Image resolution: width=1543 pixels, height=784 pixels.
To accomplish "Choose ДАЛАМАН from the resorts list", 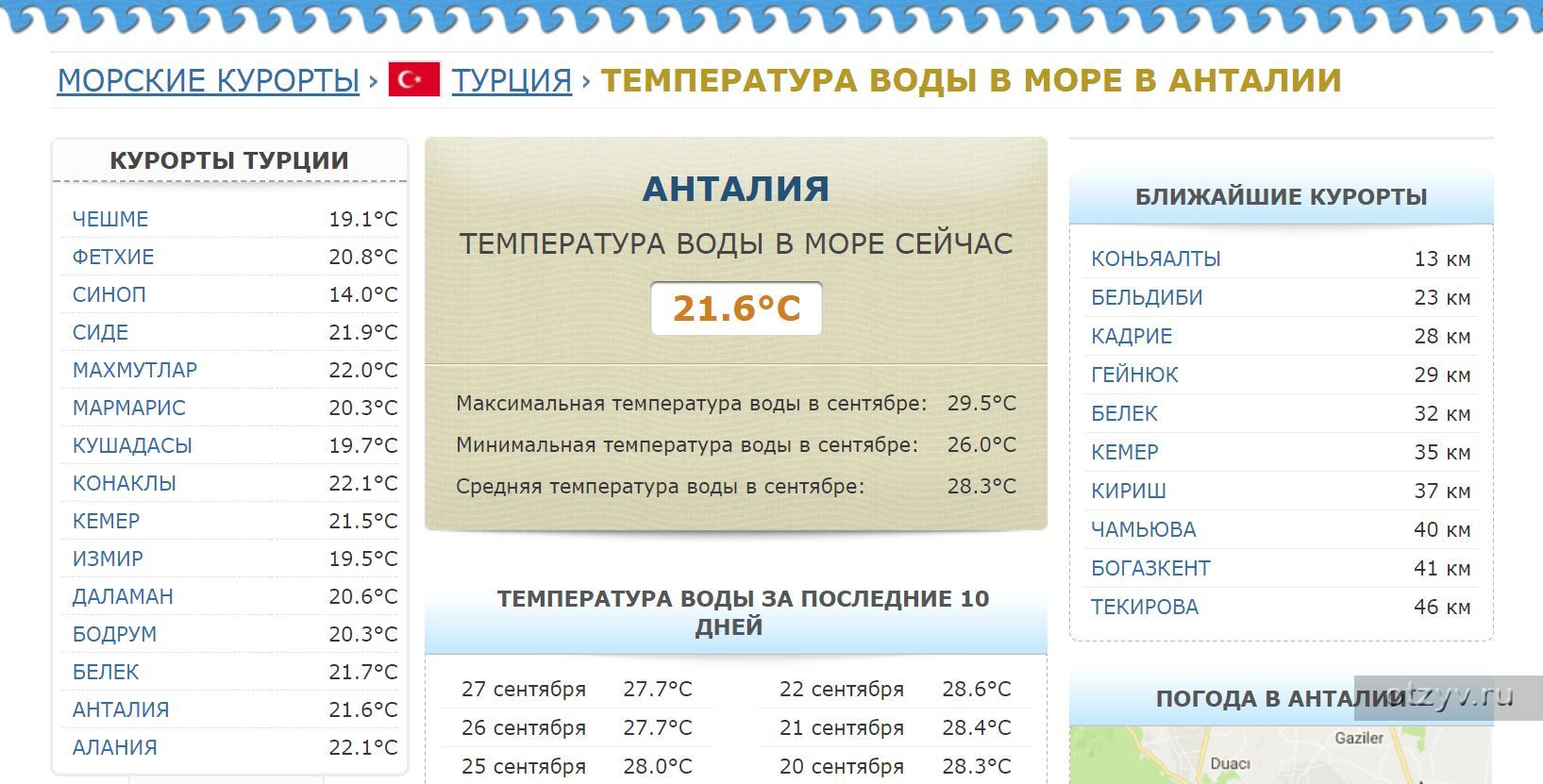I will [x=123, y=596].
